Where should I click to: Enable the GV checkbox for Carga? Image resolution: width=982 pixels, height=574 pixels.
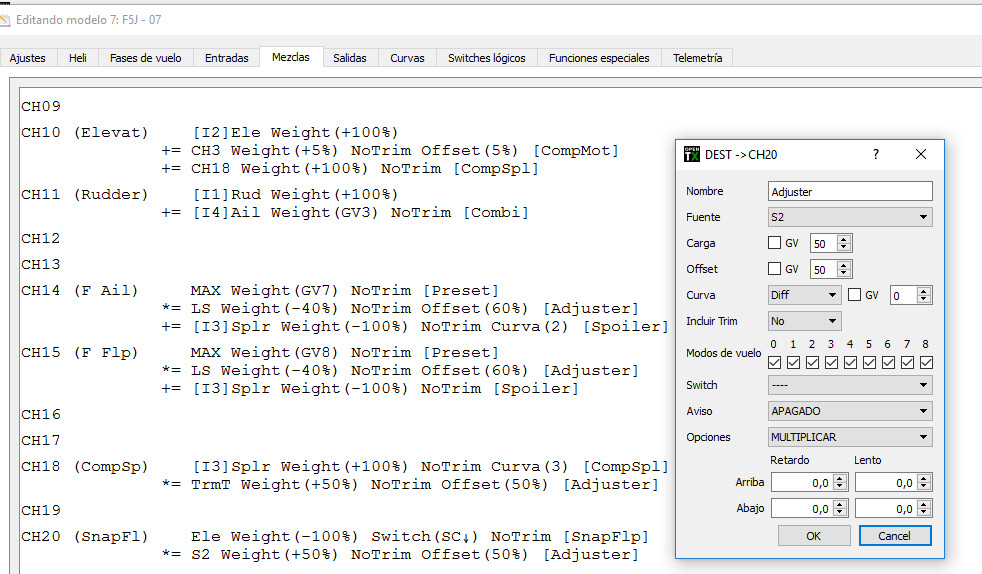pos(775,243)
